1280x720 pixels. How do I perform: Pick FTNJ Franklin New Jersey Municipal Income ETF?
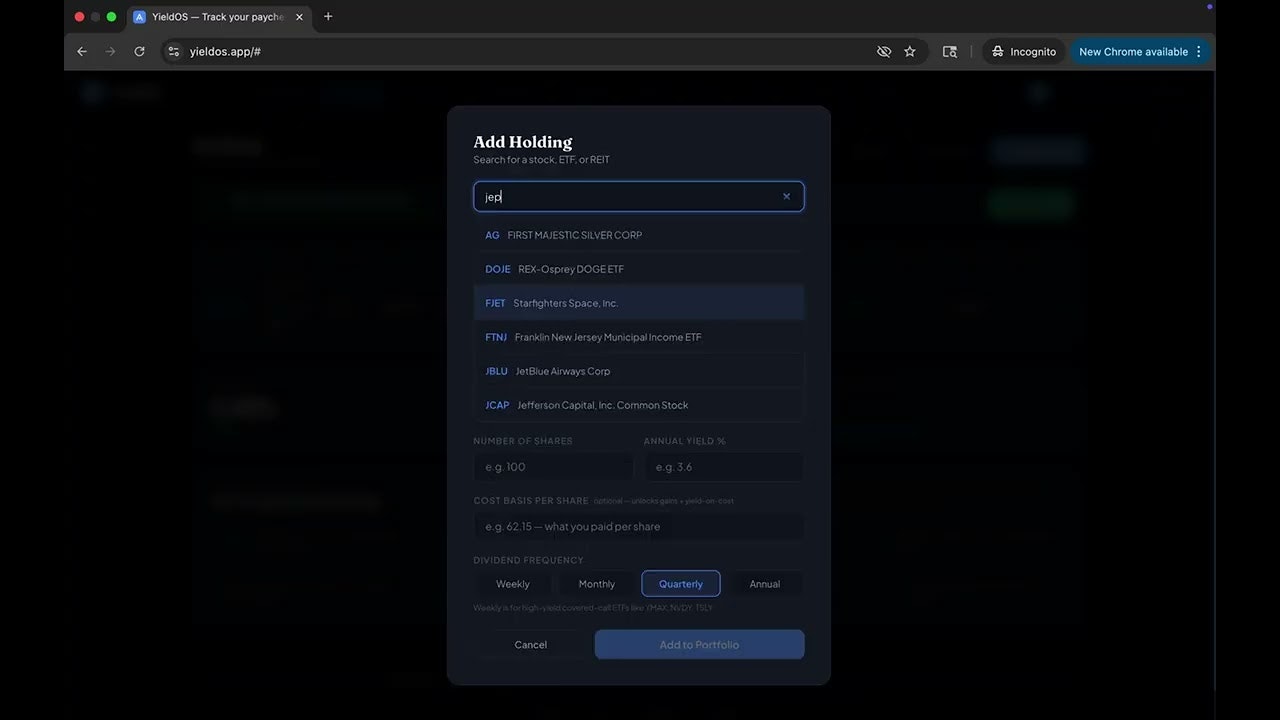(x=638, y=337)
